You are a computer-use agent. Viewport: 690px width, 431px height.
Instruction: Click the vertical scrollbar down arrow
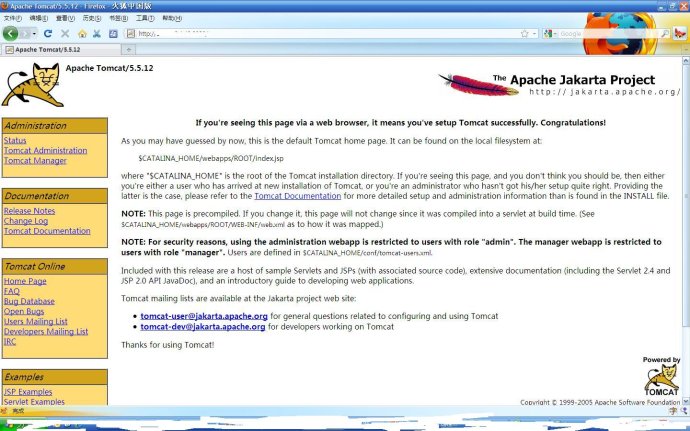tap(686, 401)
